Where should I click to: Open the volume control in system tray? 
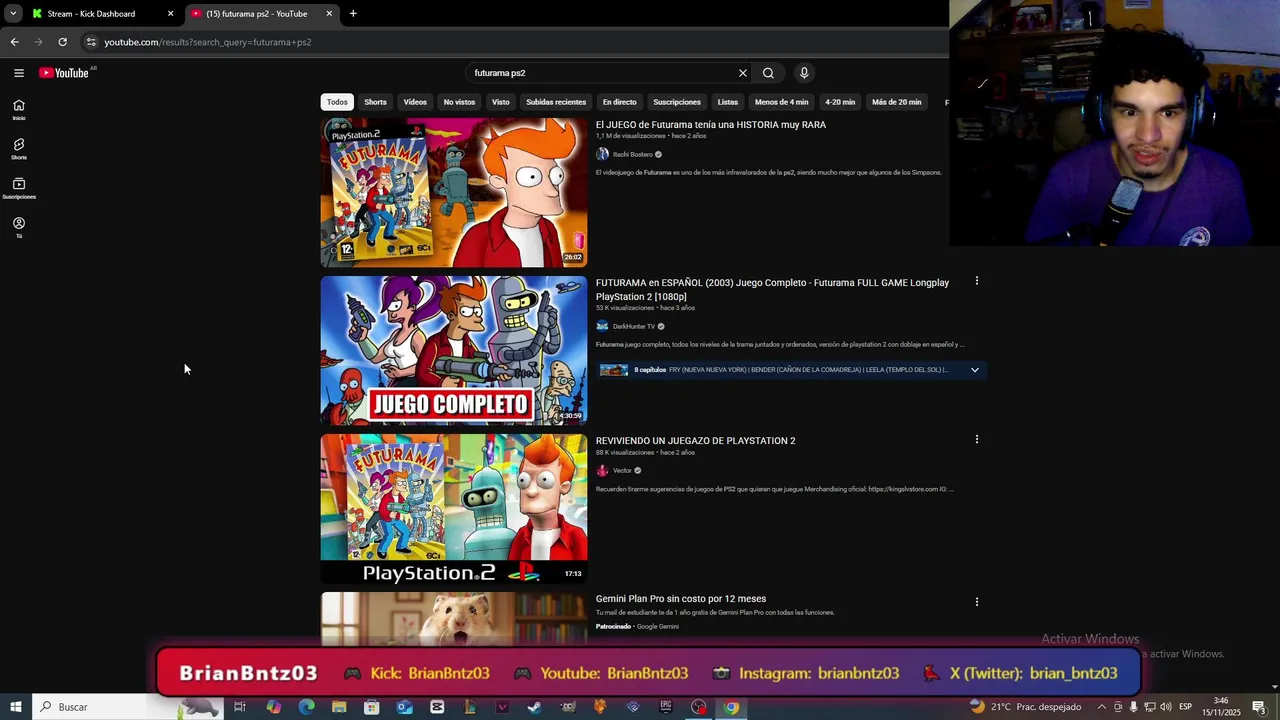(1166, 707)
